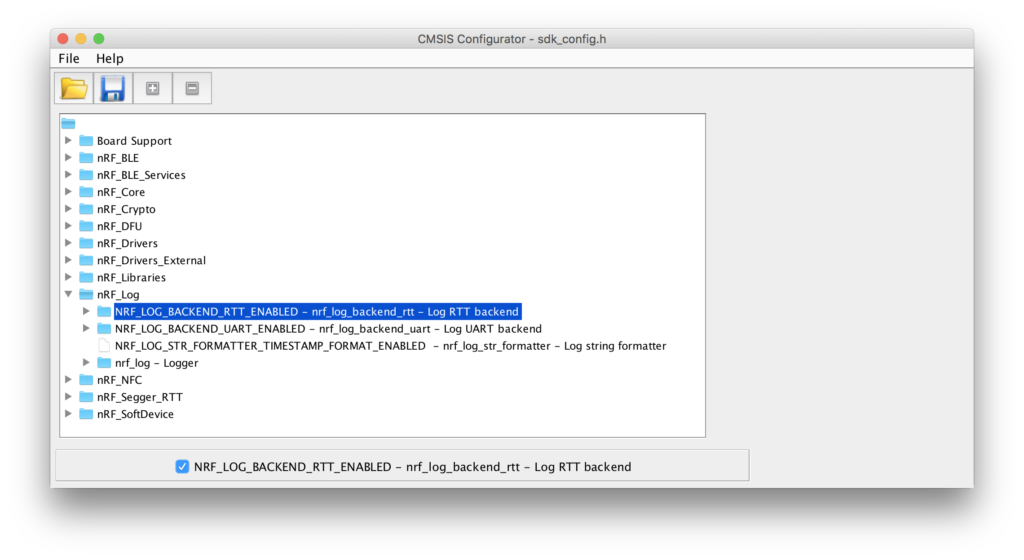Select nRF_BLE tree row text
This screenshot has height=560, width=1024.
(x=118, y=158)
